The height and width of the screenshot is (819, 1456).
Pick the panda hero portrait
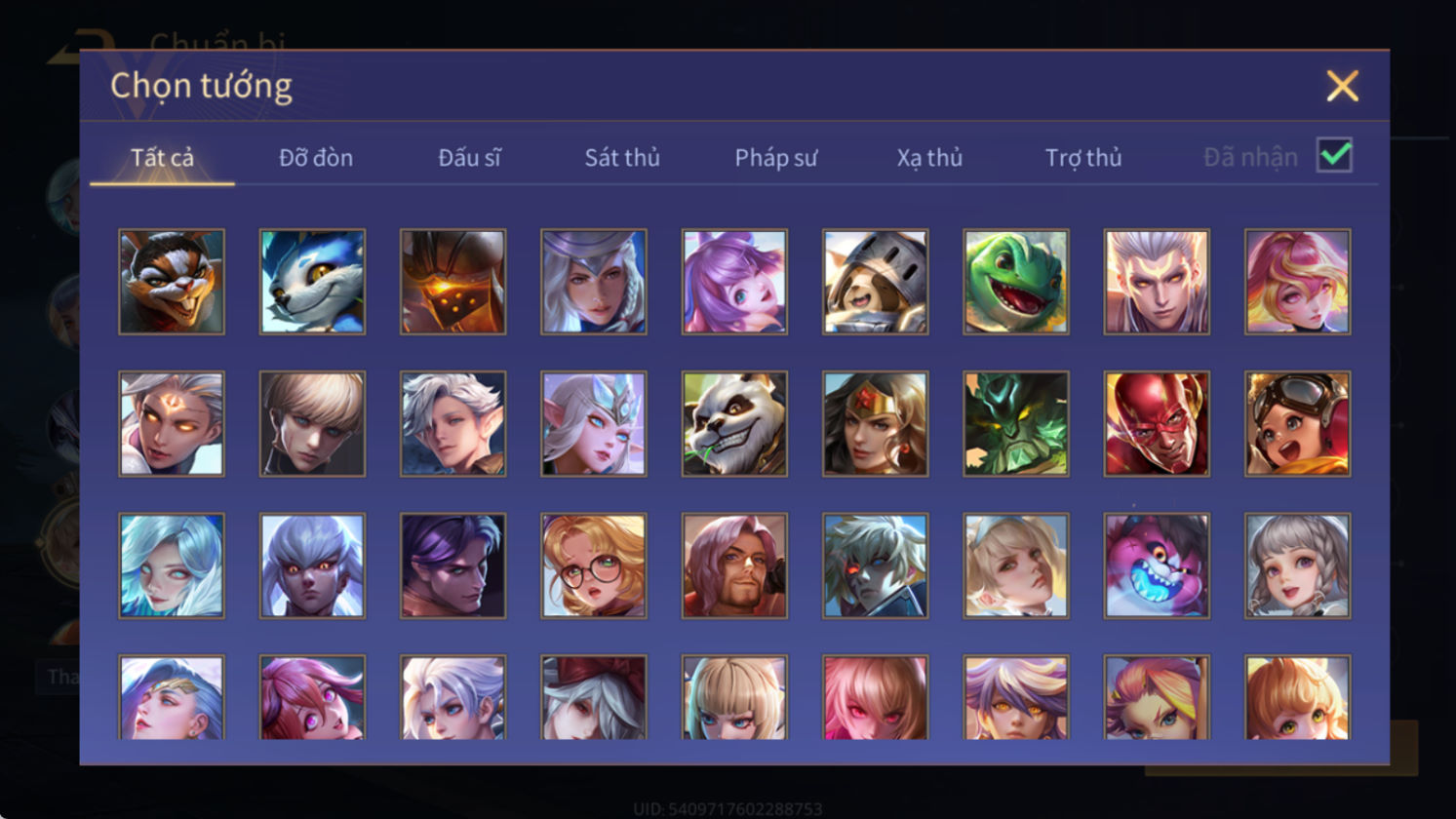tap(734, 423)
